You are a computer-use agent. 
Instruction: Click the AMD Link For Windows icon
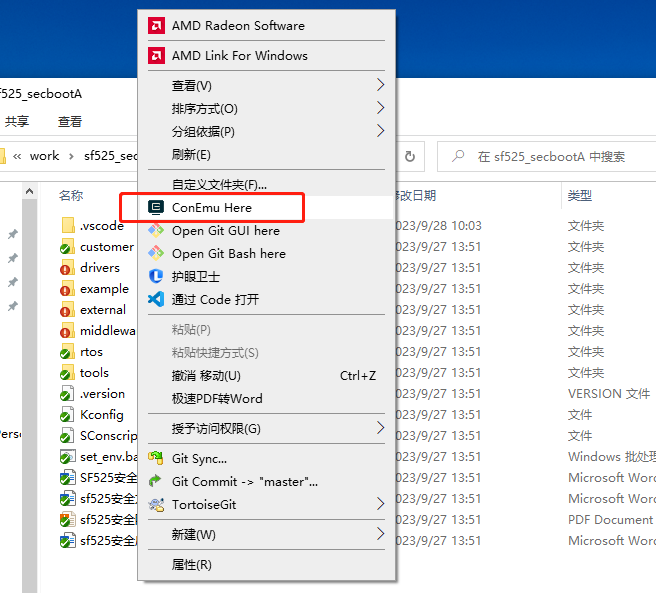click(156, 55)
